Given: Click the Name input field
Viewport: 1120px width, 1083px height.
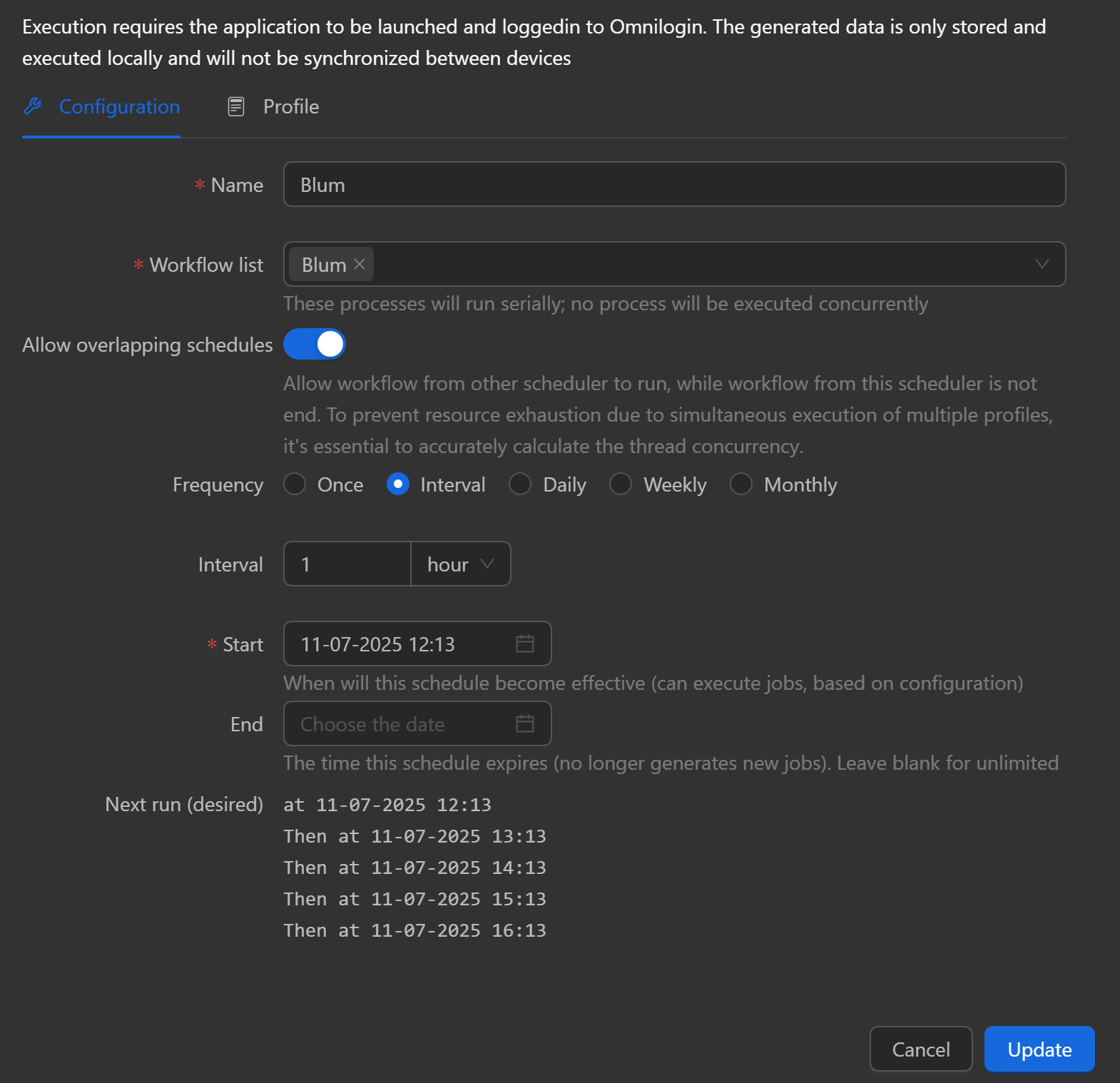Looking at the screenshot, I should coord(674,184).
